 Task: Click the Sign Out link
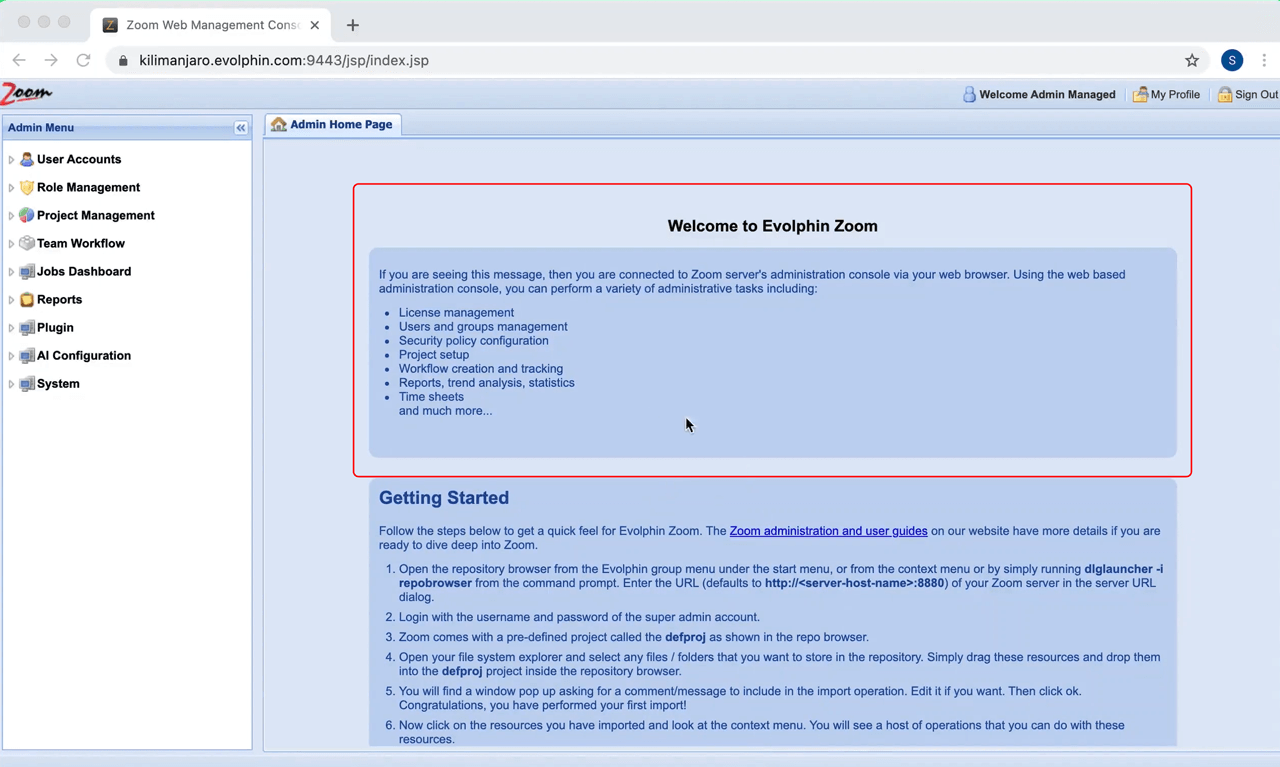pyautogui.click(x=1256, y=94)
